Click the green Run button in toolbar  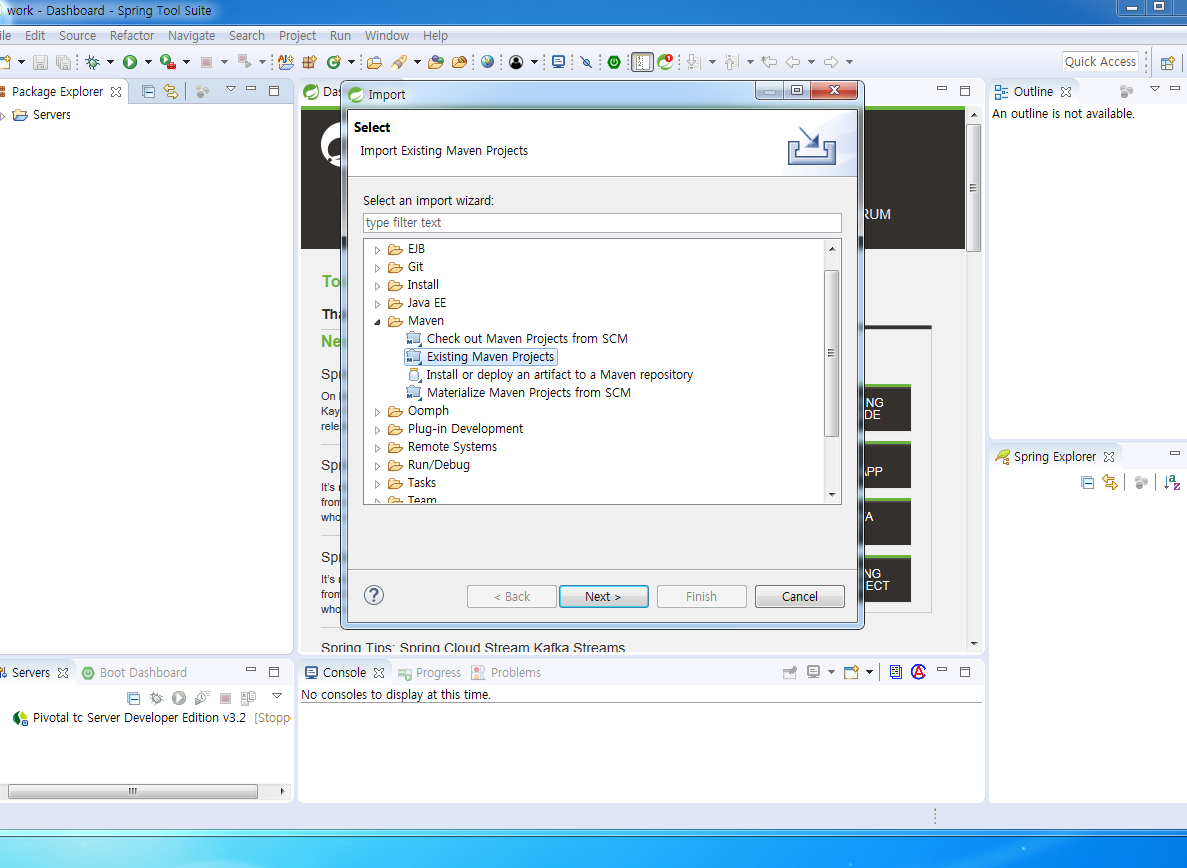click(130, 62)
